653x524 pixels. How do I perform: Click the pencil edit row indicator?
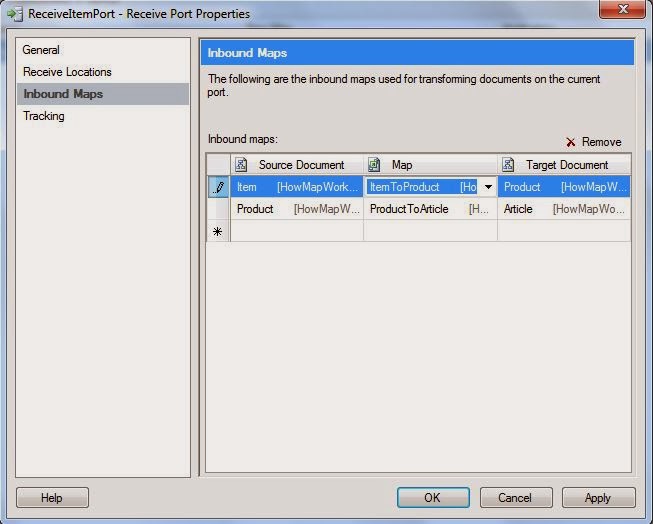click(218, 187)
